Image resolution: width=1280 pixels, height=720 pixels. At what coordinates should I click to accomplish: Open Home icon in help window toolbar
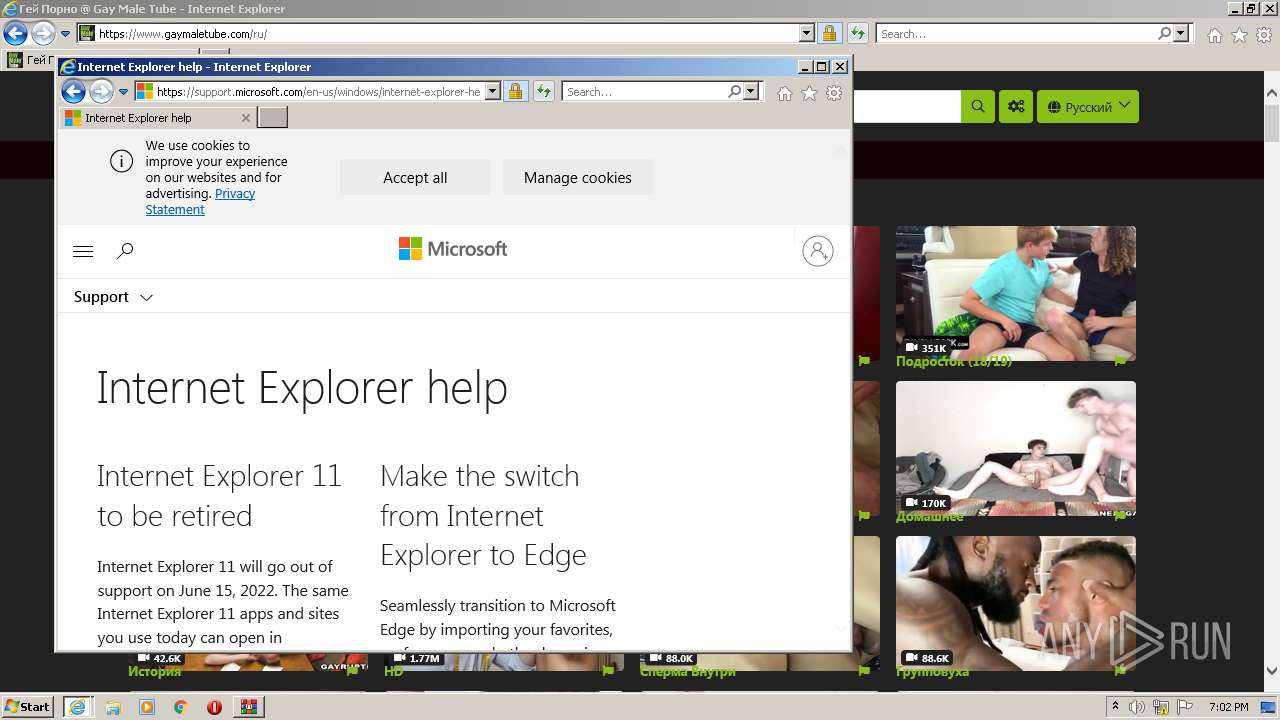pyautogui.click(x=785, y=93)
